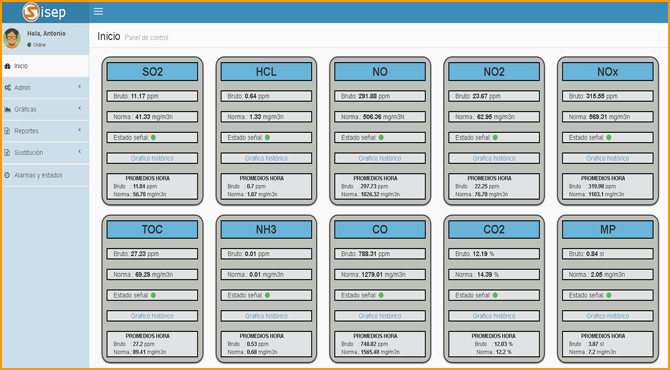Open Grafico histórico for CO2
This screenshot has height=370, width=670.
(x=494, y=316)
